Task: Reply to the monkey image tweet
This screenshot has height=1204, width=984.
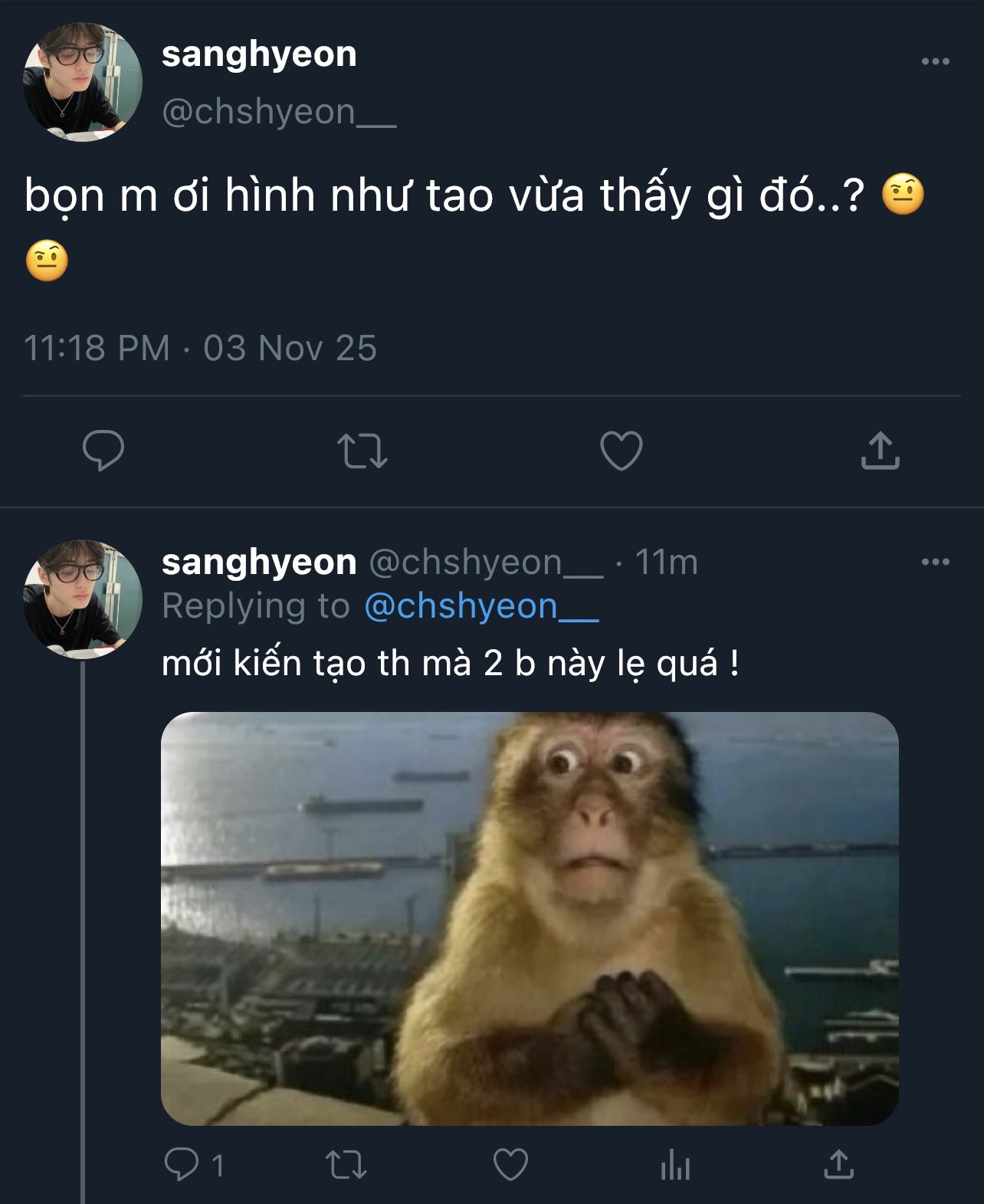Action: [182, 1164]
